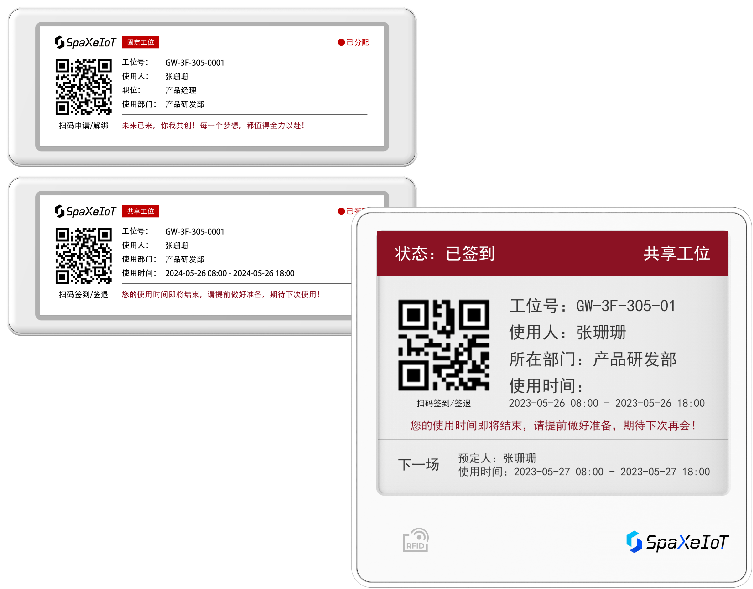Click 'GW-3F-305-0001' on the top label

[194, 63]
